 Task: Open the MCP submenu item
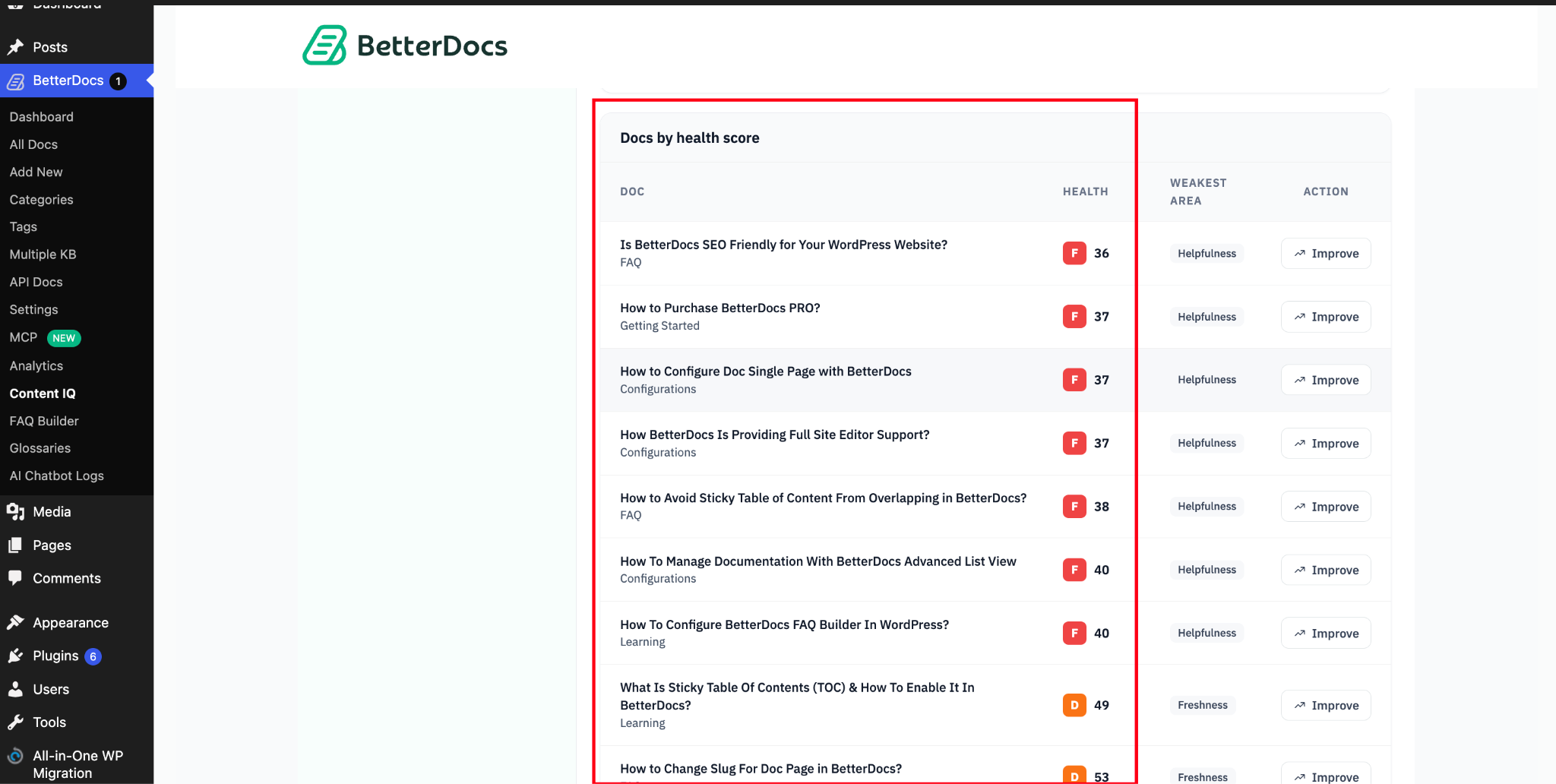(24, 337)
